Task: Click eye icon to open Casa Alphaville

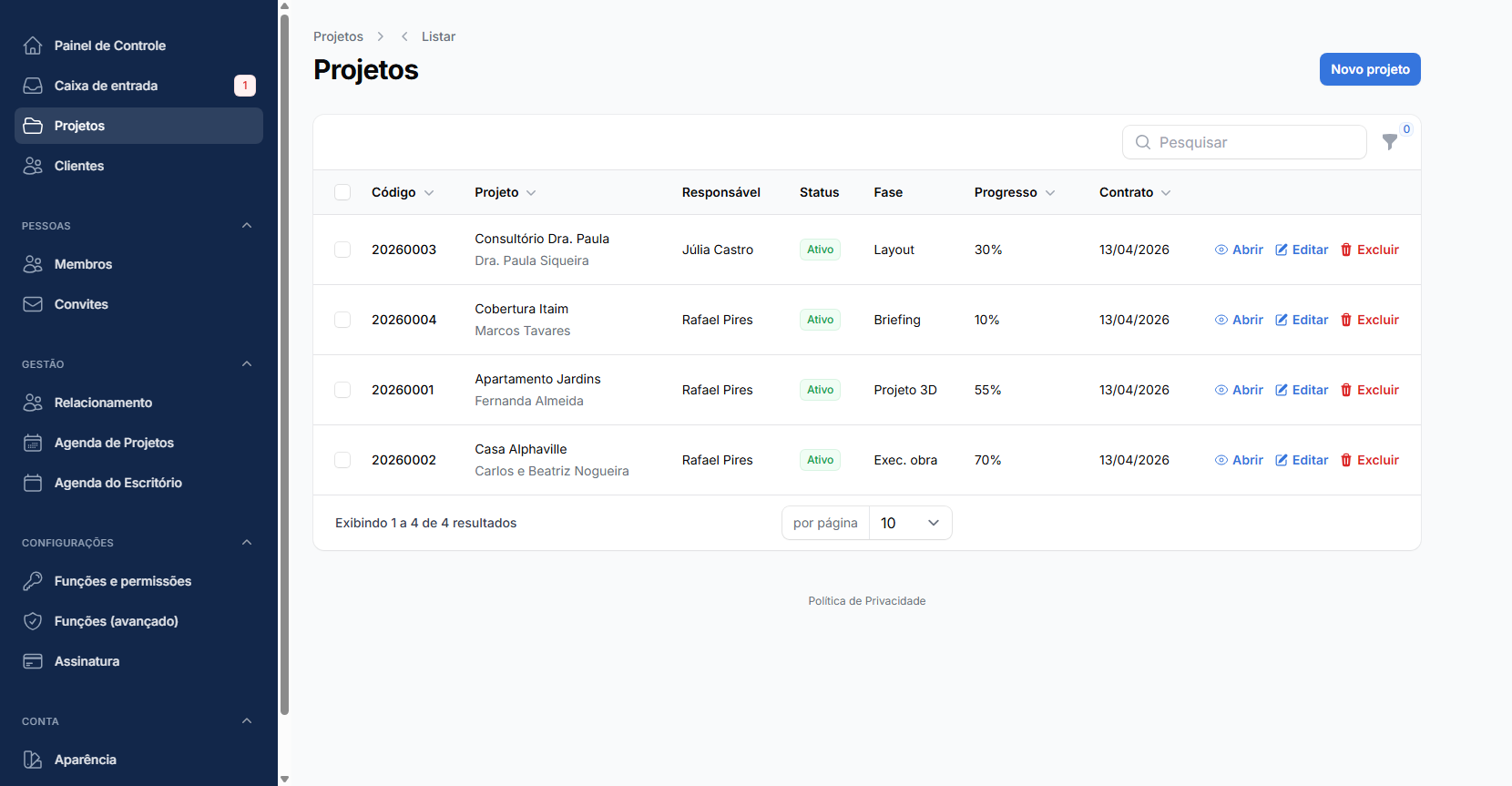Action: pyautogui.click(x=1221, y=460)
